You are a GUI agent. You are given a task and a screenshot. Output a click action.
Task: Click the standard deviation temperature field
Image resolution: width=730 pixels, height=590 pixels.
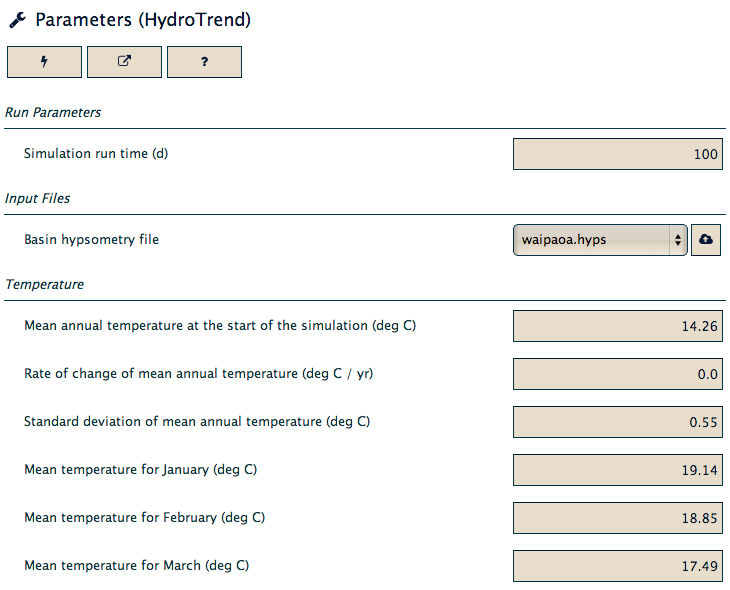(618, 422)
